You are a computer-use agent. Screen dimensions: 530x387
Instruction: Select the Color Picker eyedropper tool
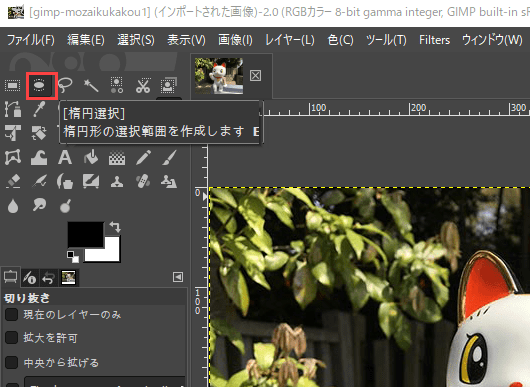pyautogui.click(x=39, y=109)
